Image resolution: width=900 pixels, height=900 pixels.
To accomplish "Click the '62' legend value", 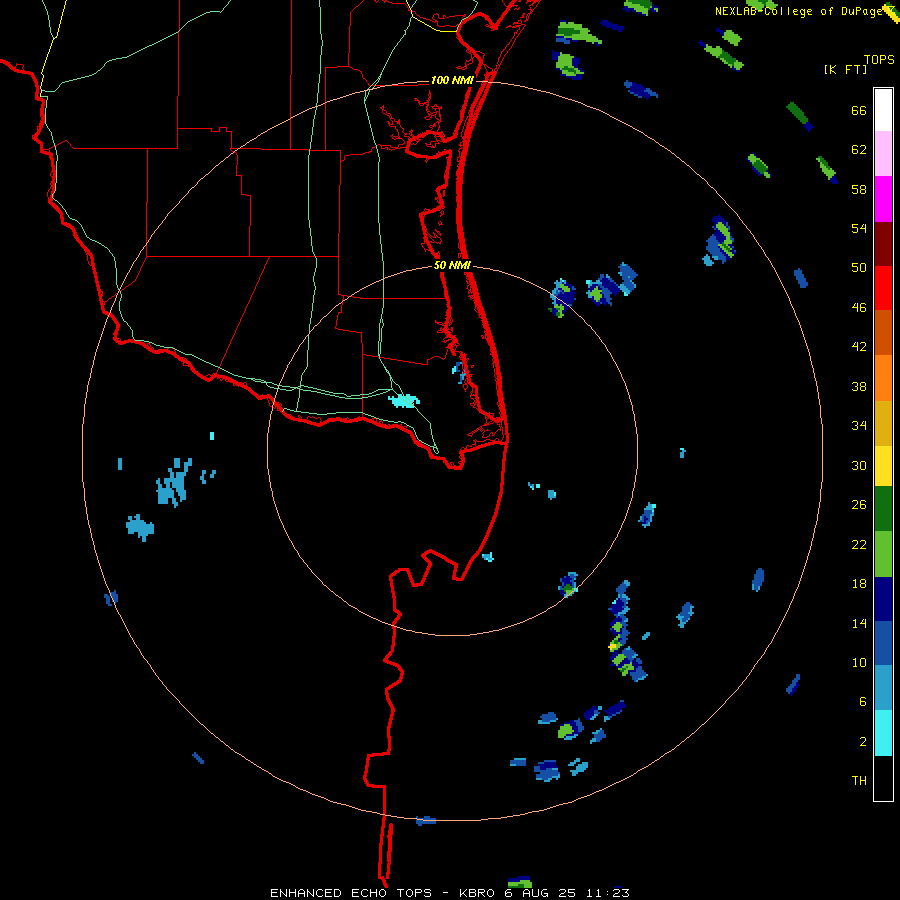I will (x=859, y=150).
